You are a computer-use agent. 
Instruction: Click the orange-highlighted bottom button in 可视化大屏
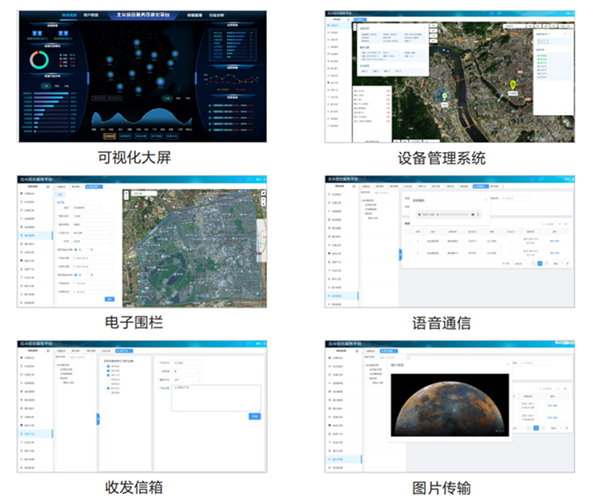109,136
